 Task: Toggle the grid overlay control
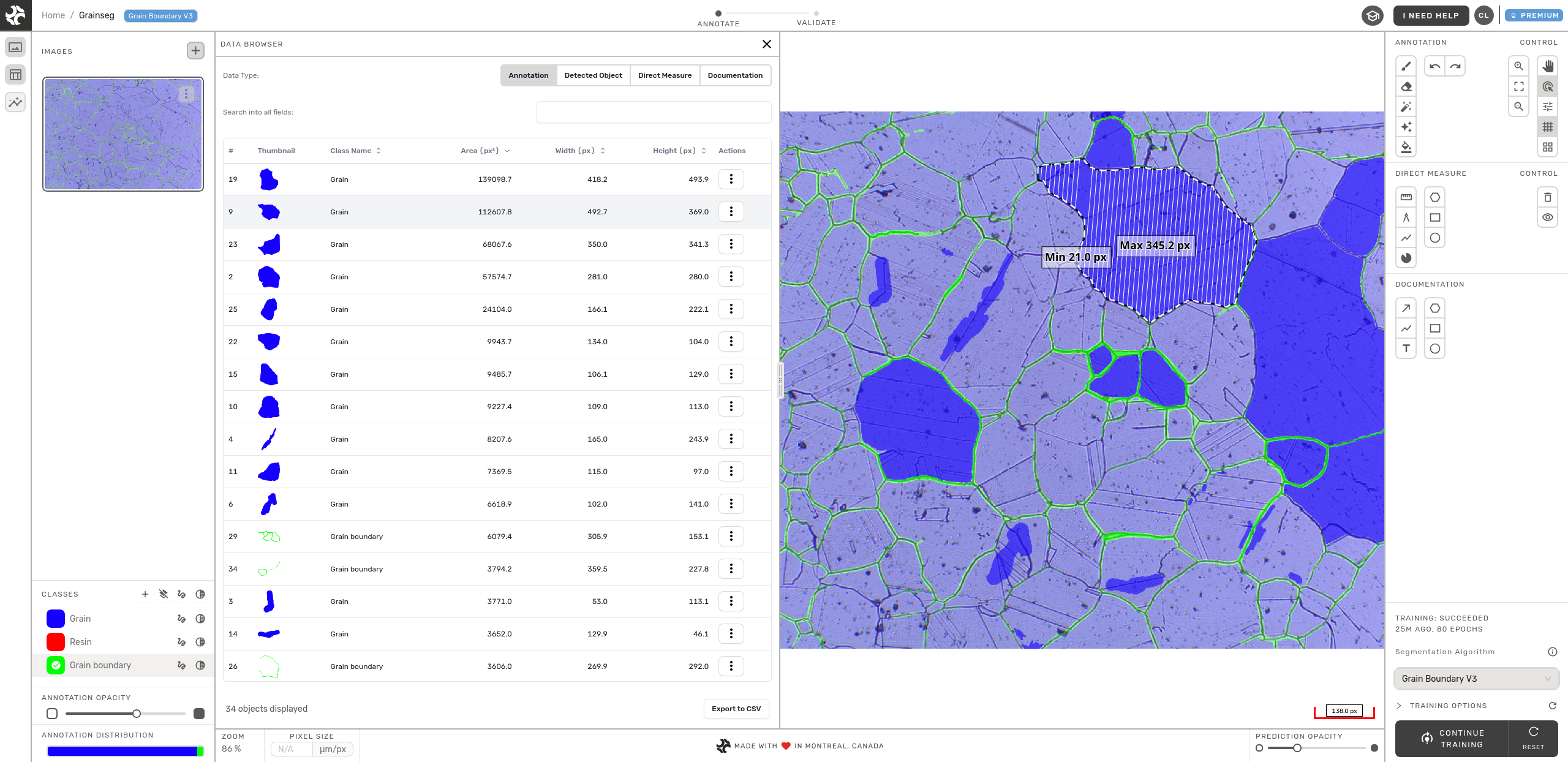[1547, 127]
